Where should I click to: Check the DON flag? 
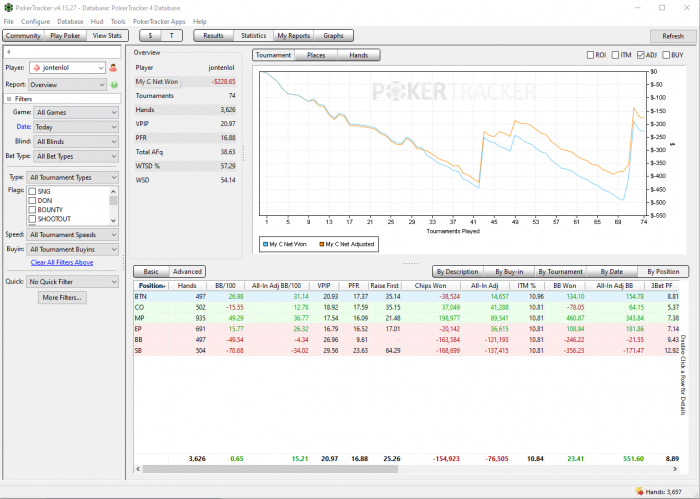[x=32, y=201]
